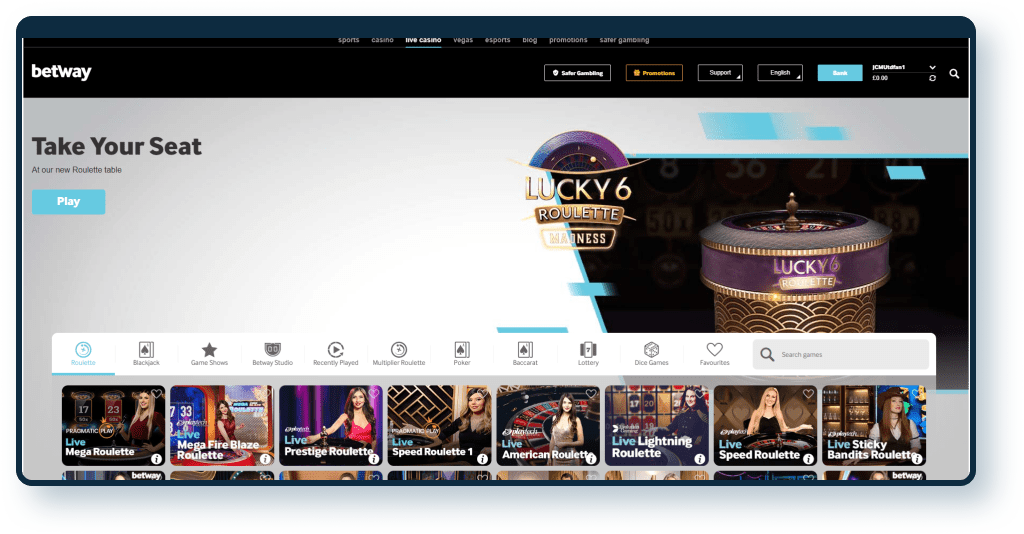
Task: Open the Blackjack games category
Action: click(x=146, y=354)
